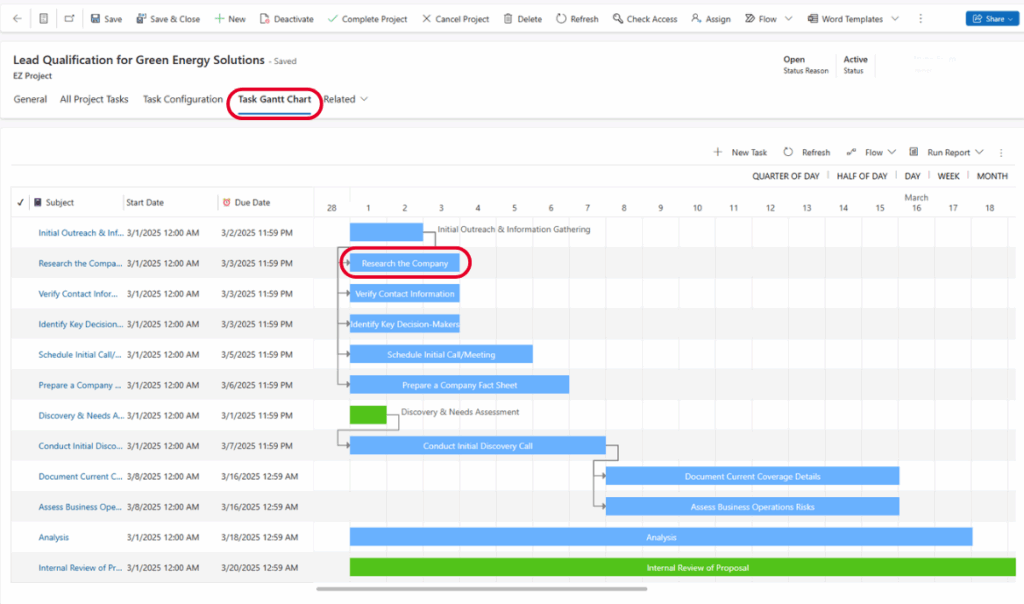Click the Save icon in toolbar
Viewport: 1024px width, 604px height.
coord(95,19)
